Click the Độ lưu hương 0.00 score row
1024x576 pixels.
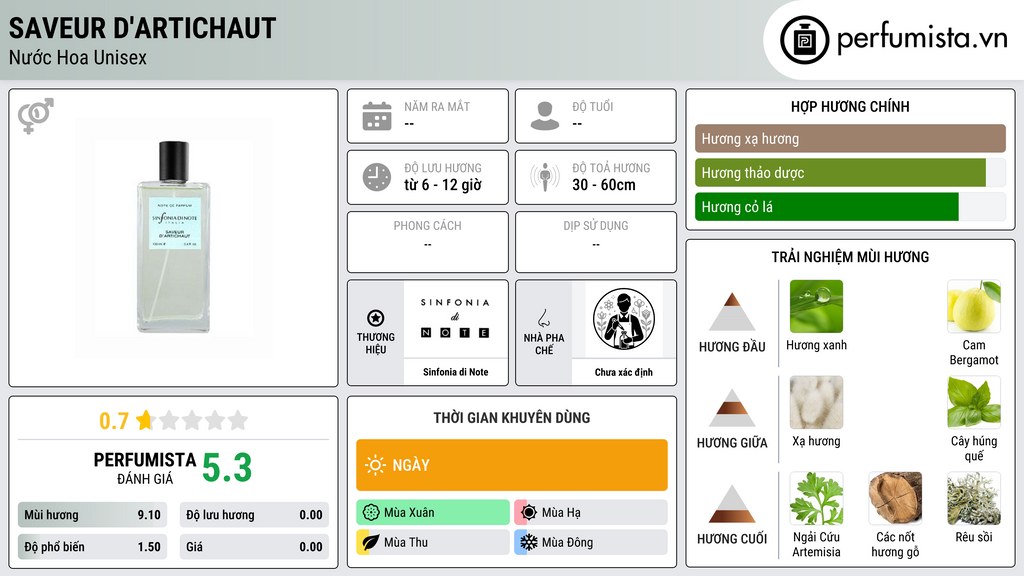[254, 515]
